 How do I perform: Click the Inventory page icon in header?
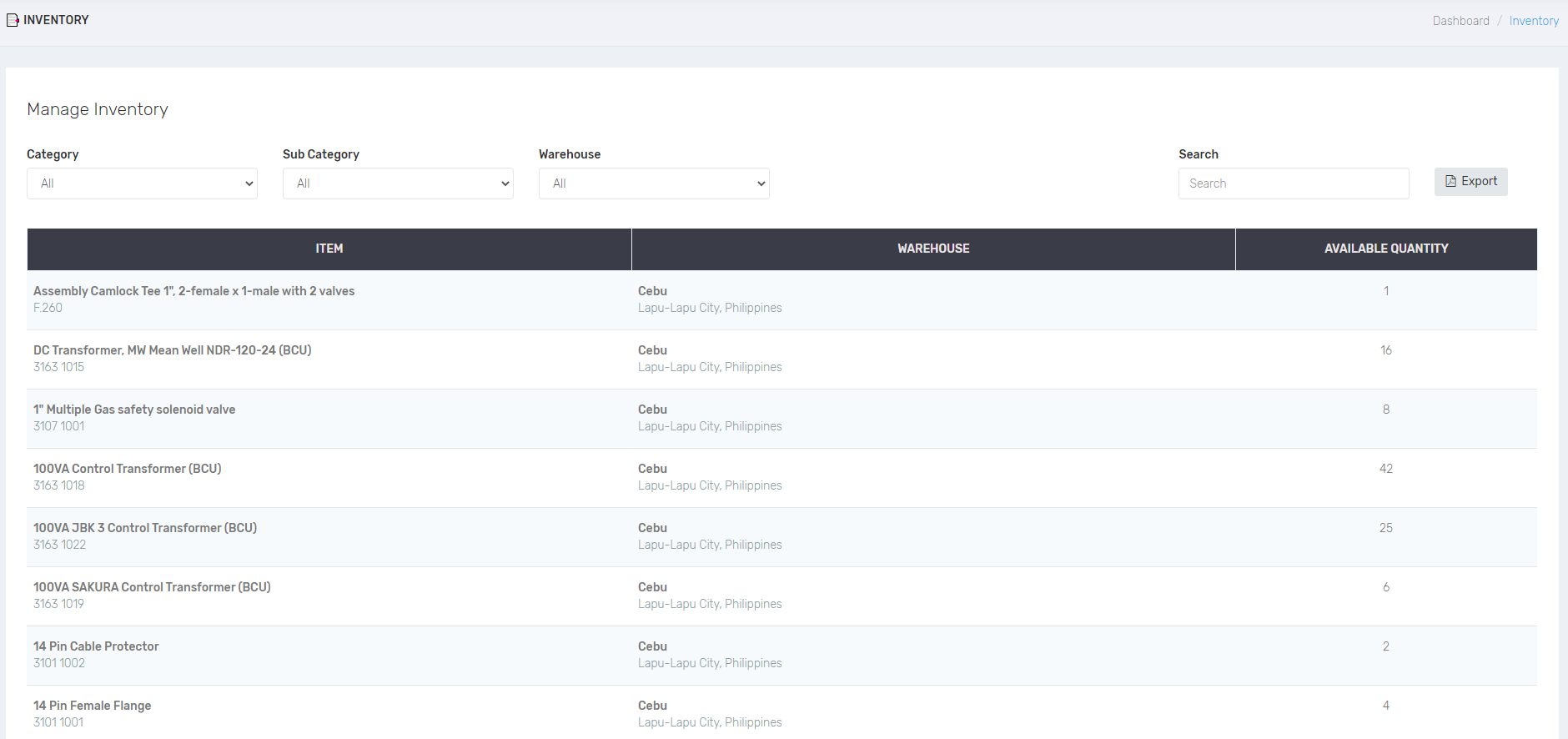coord(13,20)
